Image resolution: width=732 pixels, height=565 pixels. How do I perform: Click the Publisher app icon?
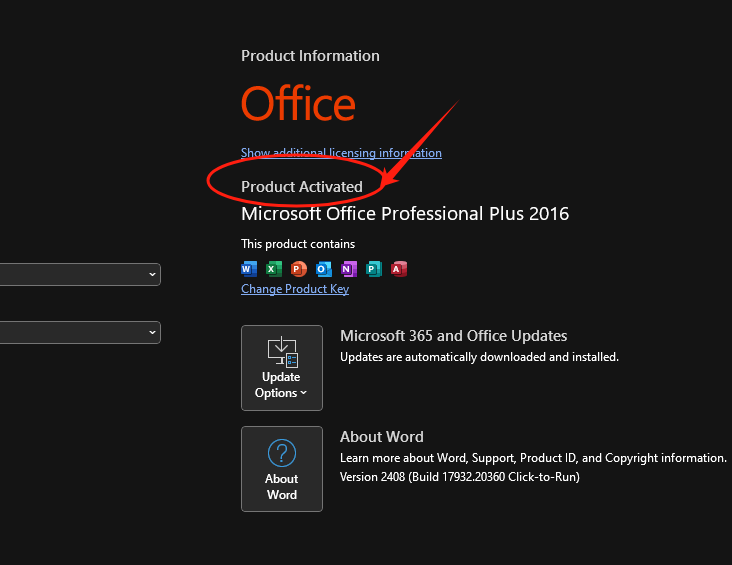click(x=374, y=269)
